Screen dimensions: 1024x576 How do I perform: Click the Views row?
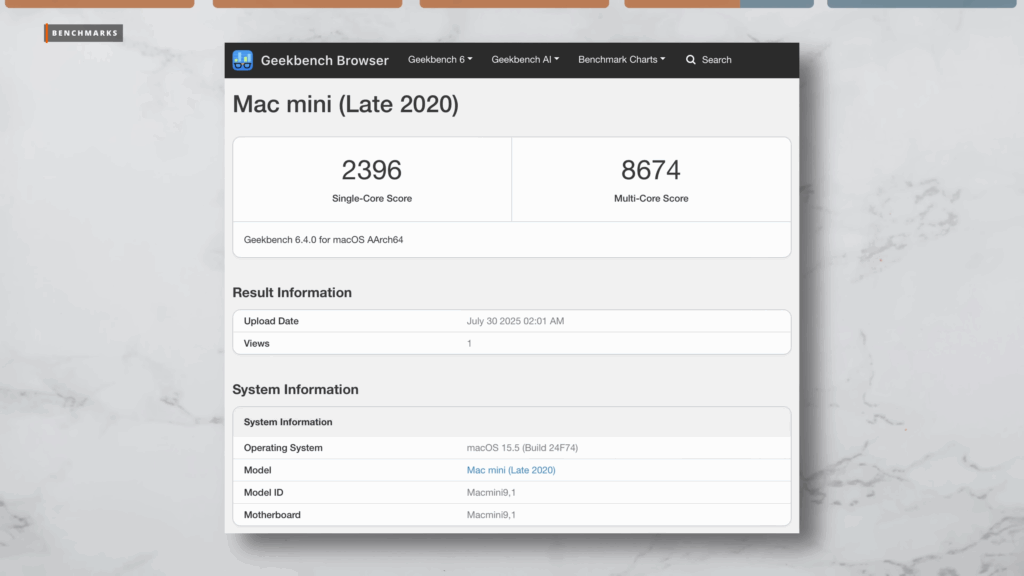[511, 343]
